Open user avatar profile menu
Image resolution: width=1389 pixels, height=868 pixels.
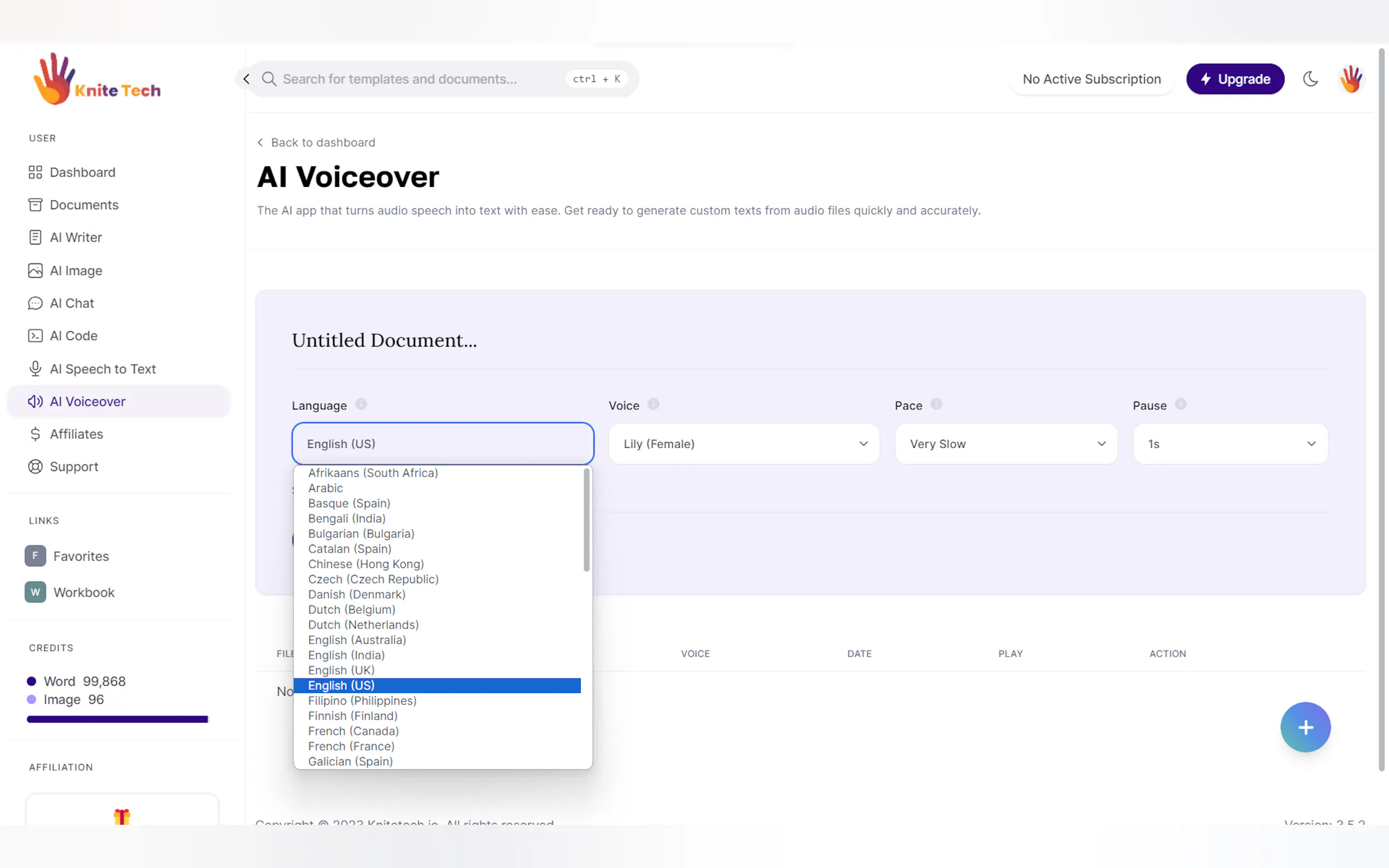[1351, 79]
